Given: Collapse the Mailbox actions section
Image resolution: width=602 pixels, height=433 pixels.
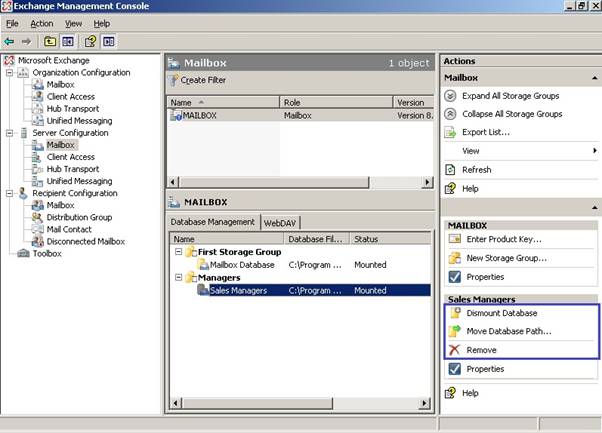Looking at the screenshot, I should (x=594, y=78).
